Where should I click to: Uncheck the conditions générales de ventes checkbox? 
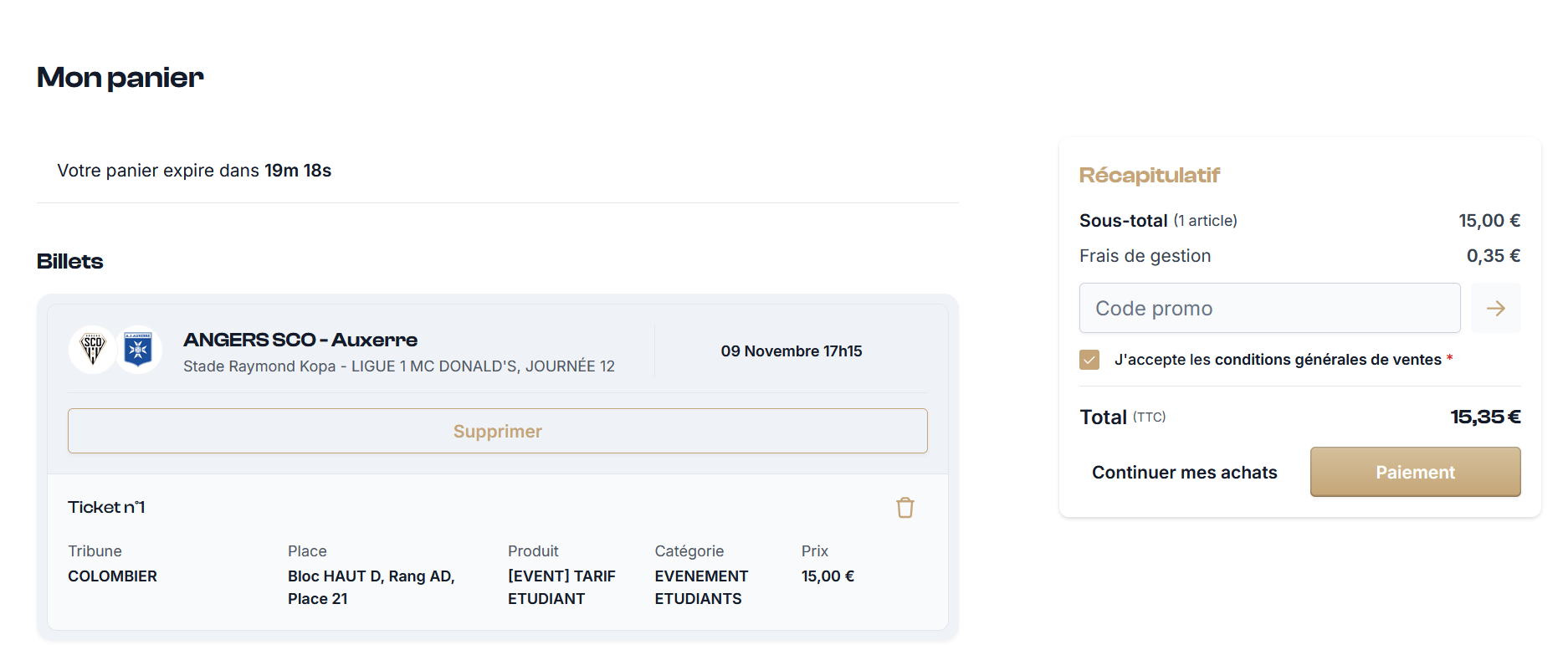tap(1089, 360)
